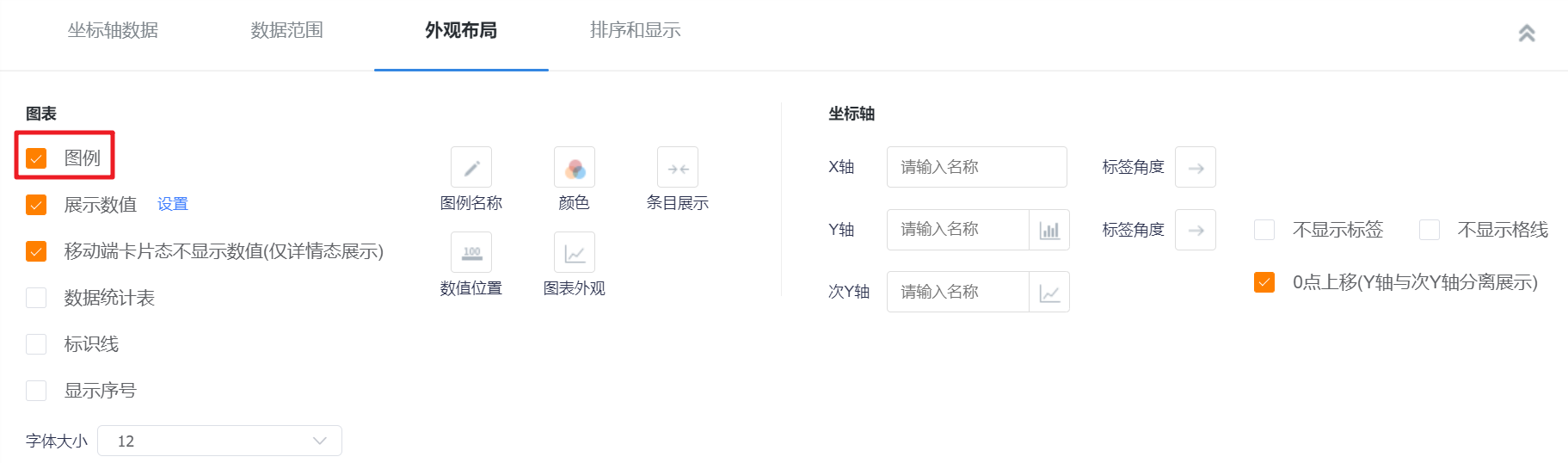Viewport: 1568px width, 463px height.
Task: Switch to the 排序和显示 tab
Action: 635,30
